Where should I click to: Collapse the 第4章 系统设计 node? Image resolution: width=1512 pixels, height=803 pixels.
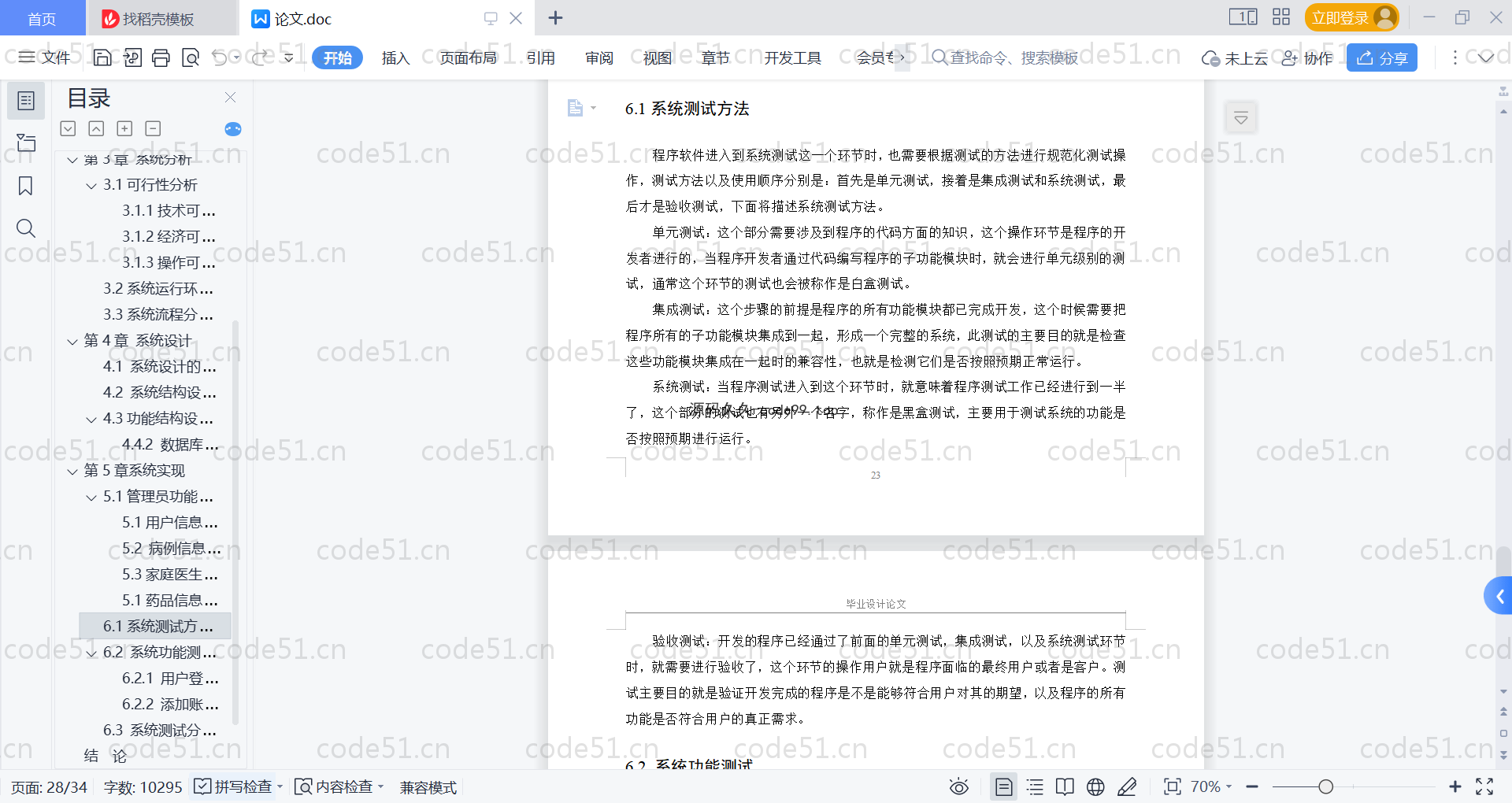72,342
